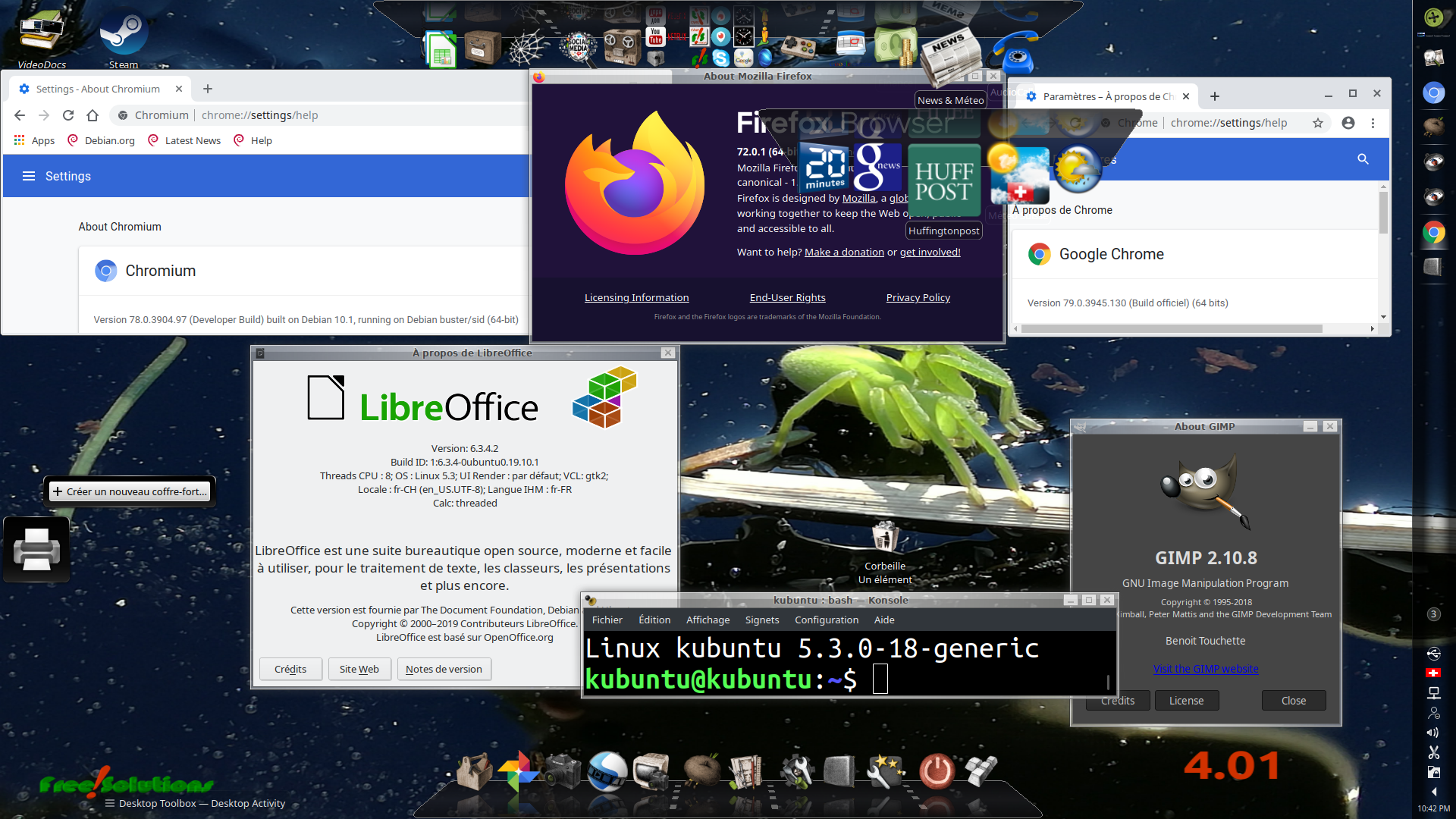
Task: Open Debian.org bookmark in Chromium
Action: (x=102, y=140)
